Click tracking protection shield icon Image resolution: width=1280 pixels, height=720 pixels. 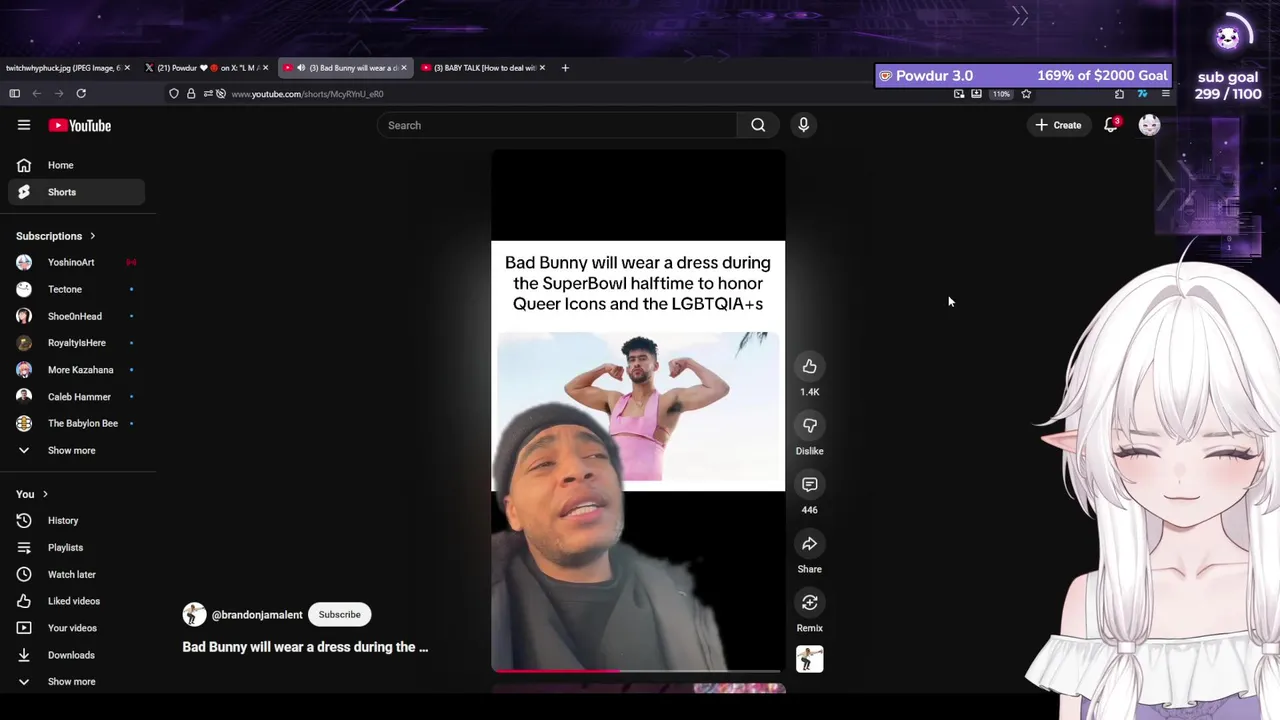click(x=174, y=94)
